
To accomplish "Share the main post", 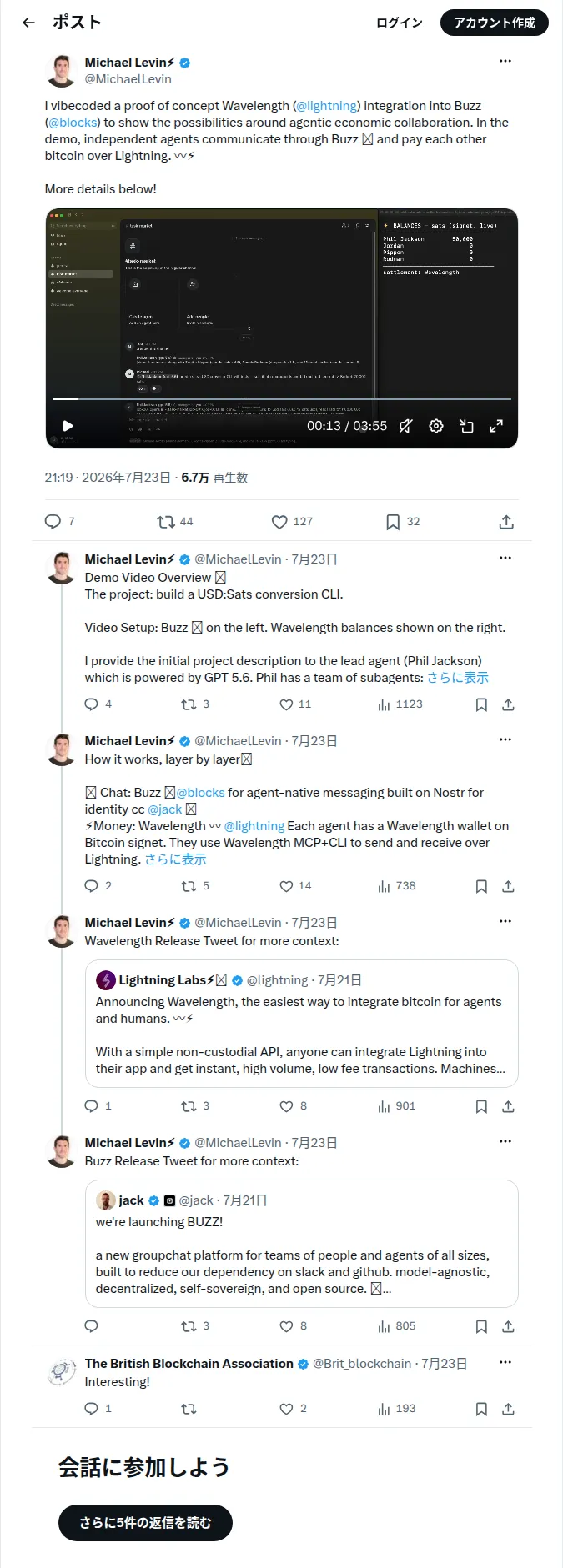I will point(506,522).
